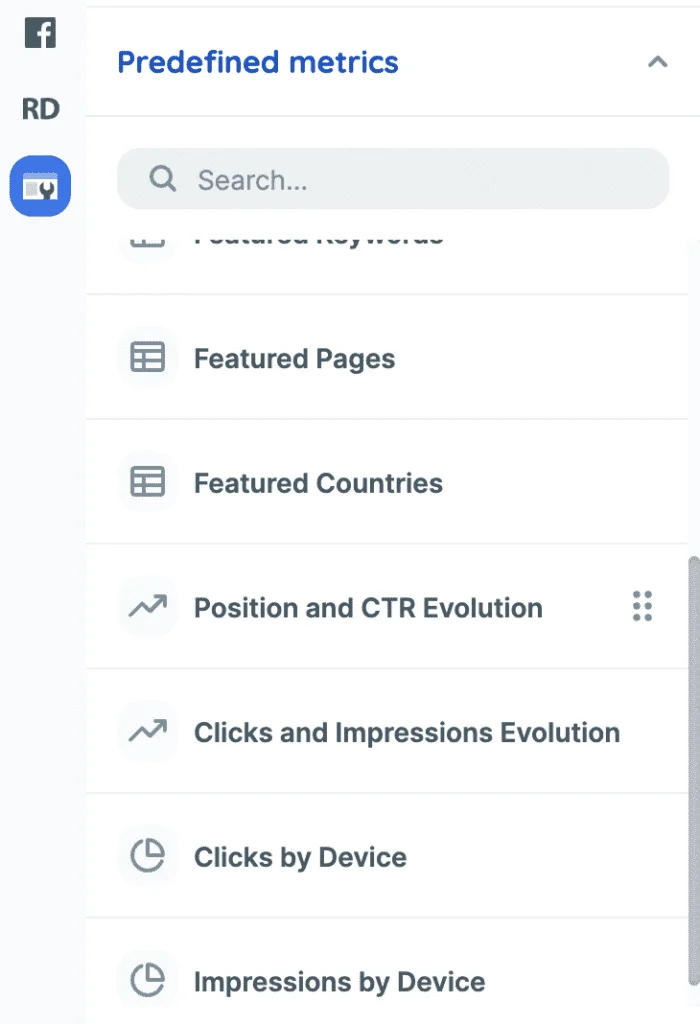Select the Featured Pages metric
The width and height of the screenshot is (700, 1024).
tap(294, 359)
